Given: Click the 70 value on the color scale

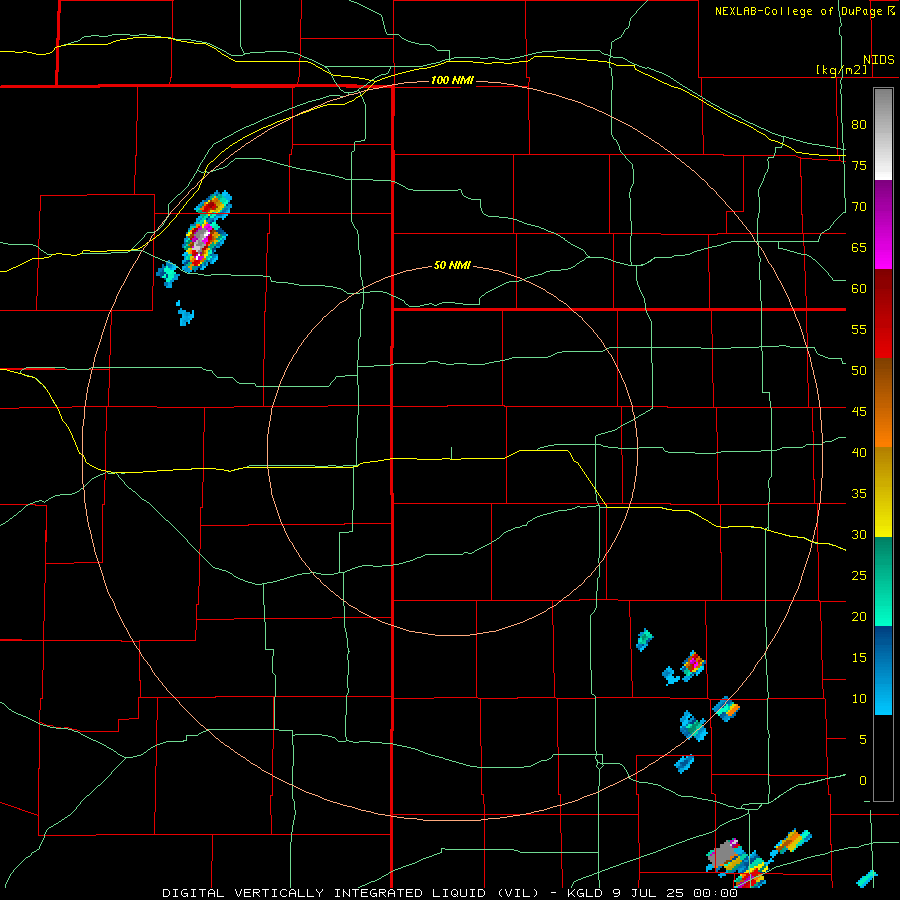Looking at the screenshot, I should (x=859, y=207).
